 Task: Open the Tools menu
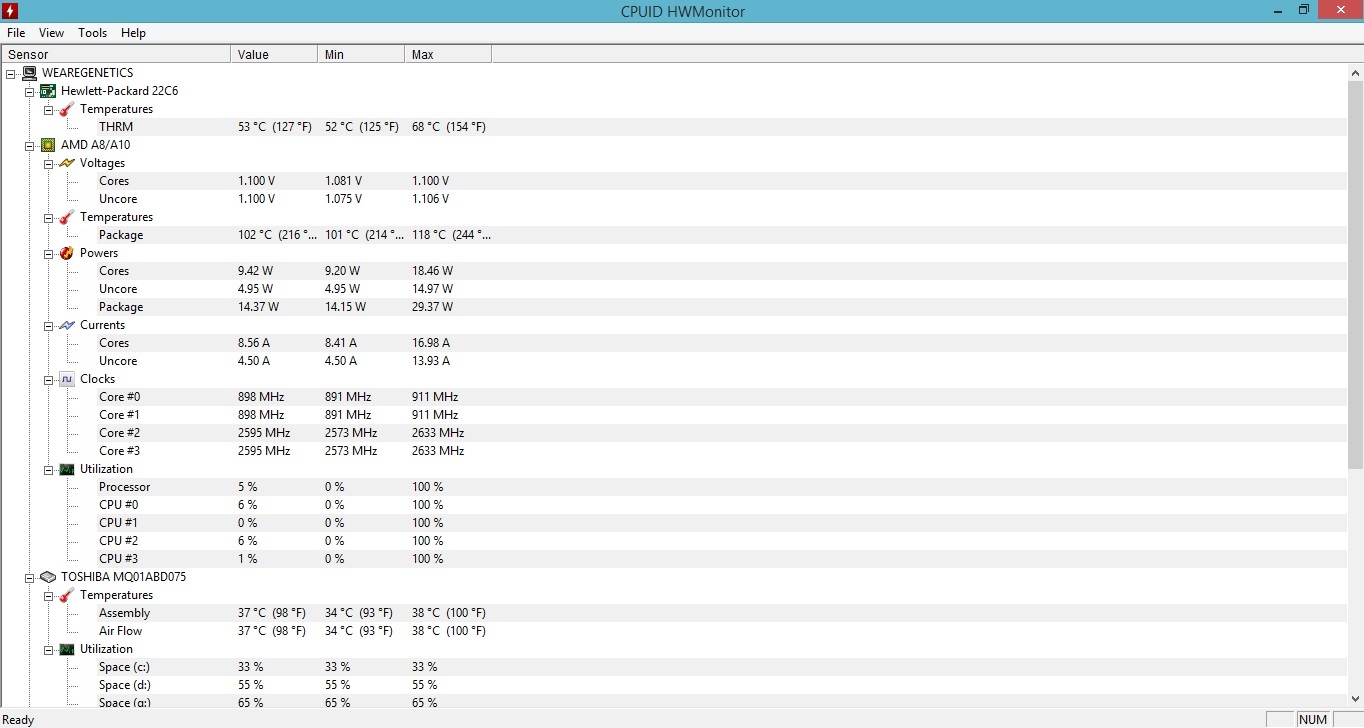pos(92,33)
